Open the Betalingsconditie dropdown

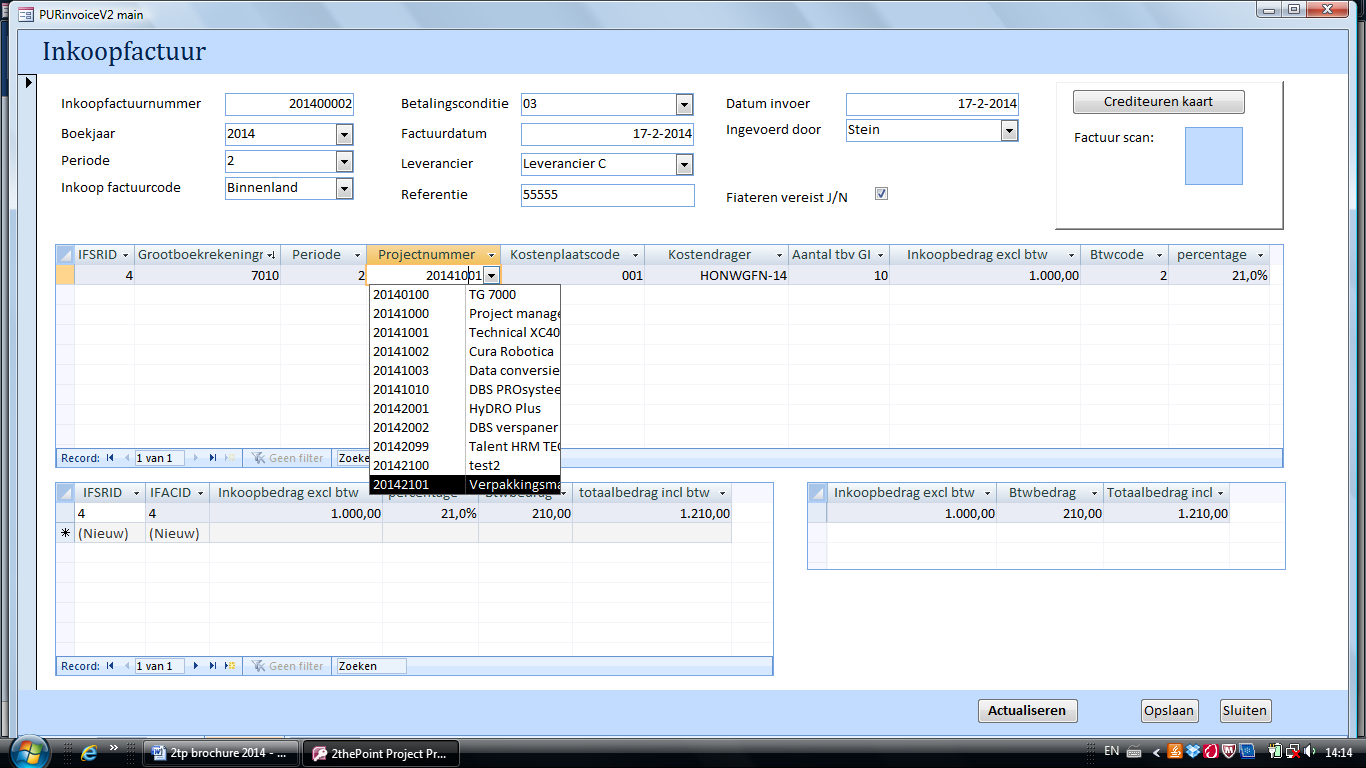click(684, 104)
